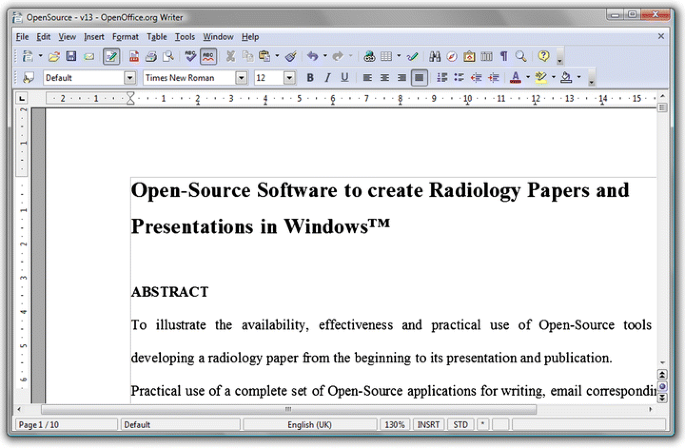Image resolution: width=685 pixels, height=448 pixels.
Task: Open the Format menu
Action: pyautogui.click(x=125, y=36)
